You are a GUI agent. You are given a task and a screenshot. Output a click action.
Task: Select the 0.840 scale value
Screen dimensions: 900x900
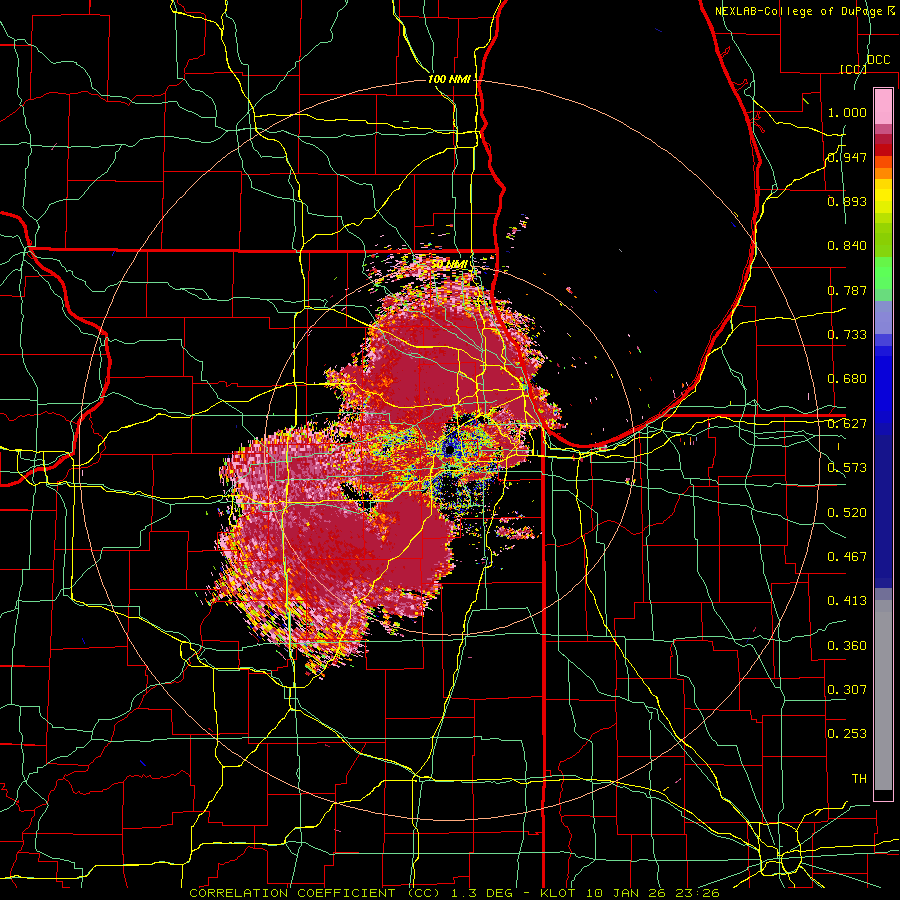[847, 246]
